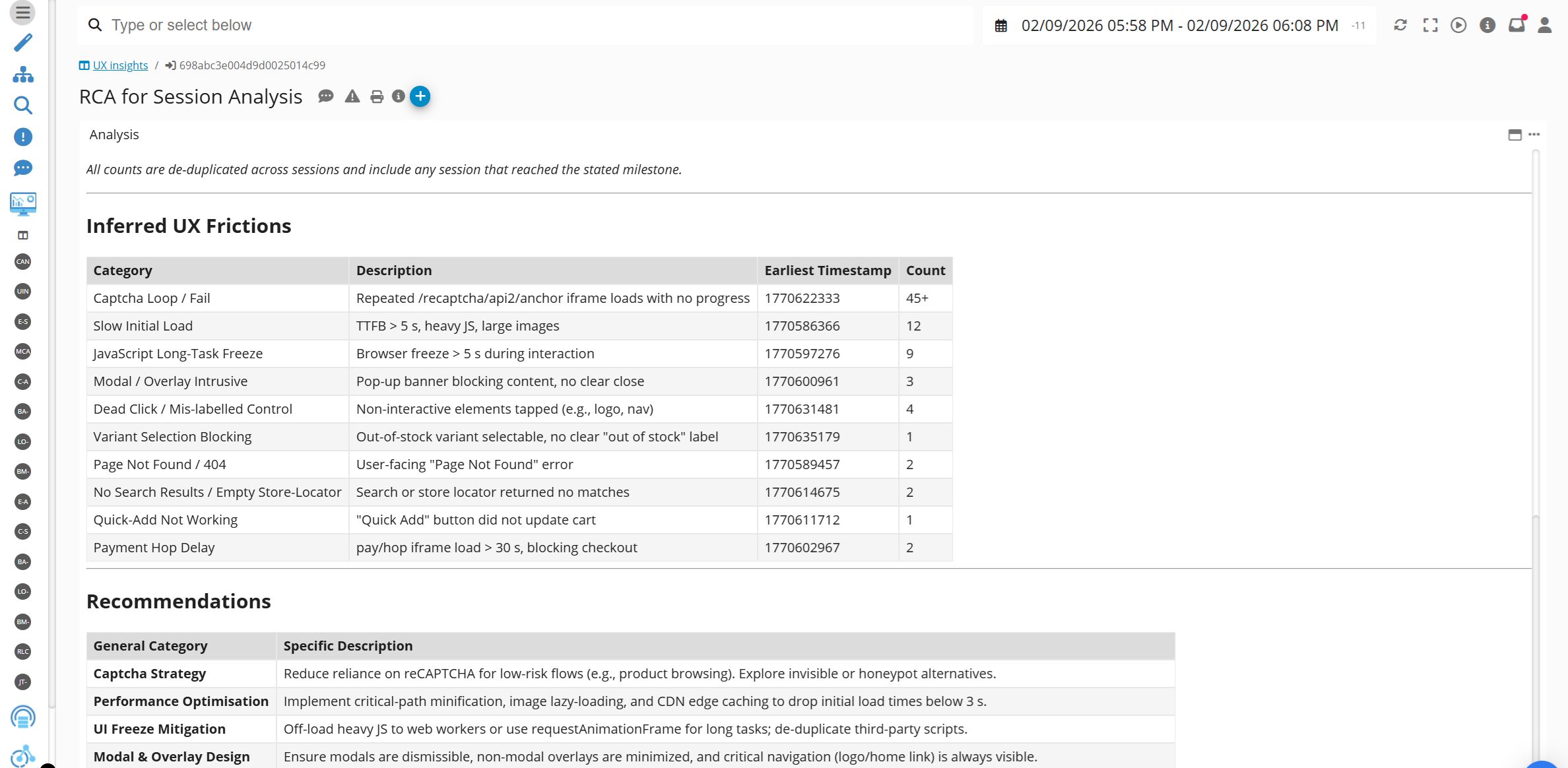Select the MCA sidebar item
The image size is (1568, 768).
pos(22,351)
